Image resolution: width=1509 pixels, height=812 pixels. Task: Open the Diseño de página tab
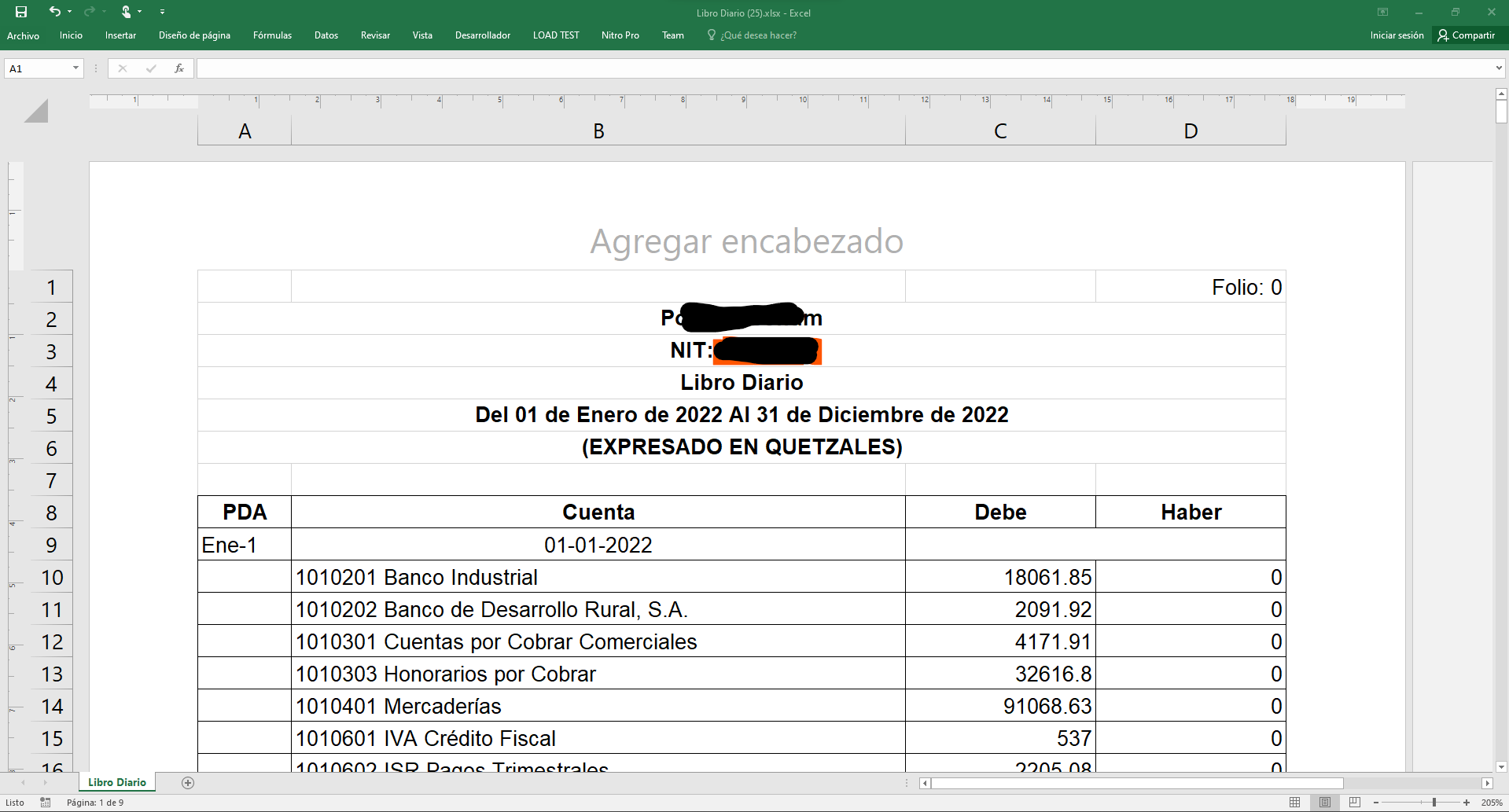(x=194, y=35)
